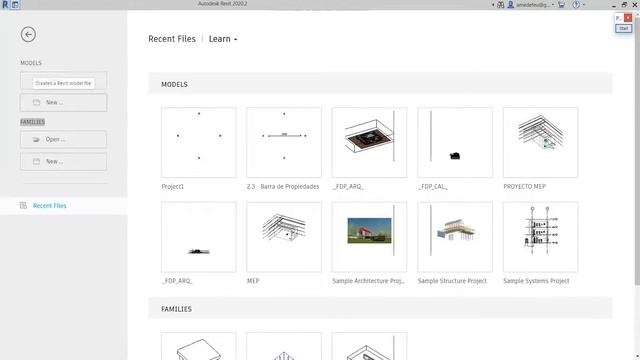Click Open under Families
Viewport: 640px width, 360px height.
coord(63,140)
